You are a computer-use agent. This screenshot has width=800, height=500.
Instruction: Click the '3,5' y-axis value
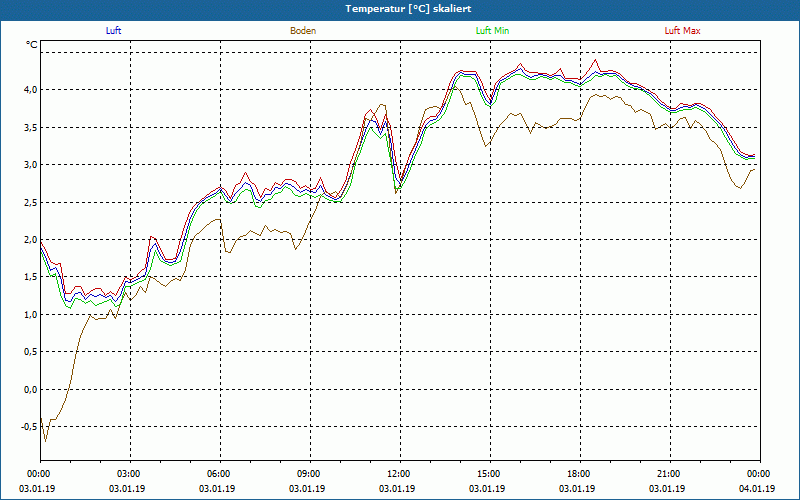[x=31, y=127]
